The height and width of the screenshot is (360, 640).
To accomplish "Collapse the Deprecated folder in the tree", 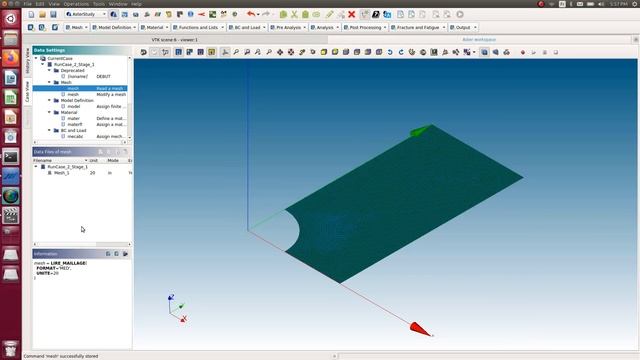I will pos(49,70).
